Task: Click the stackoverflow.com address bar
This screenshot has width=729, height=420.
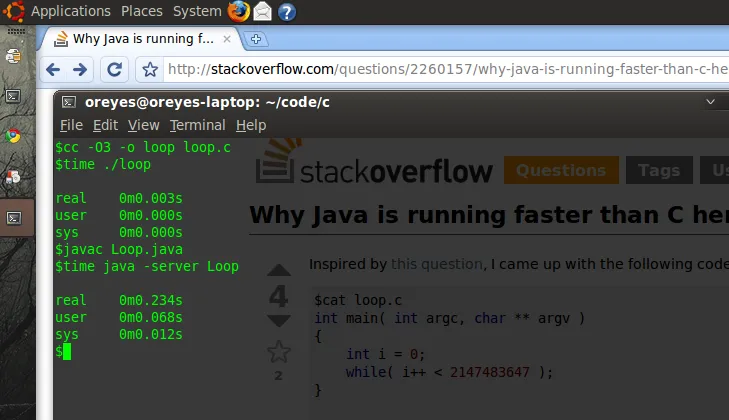Action: (445, 69)
